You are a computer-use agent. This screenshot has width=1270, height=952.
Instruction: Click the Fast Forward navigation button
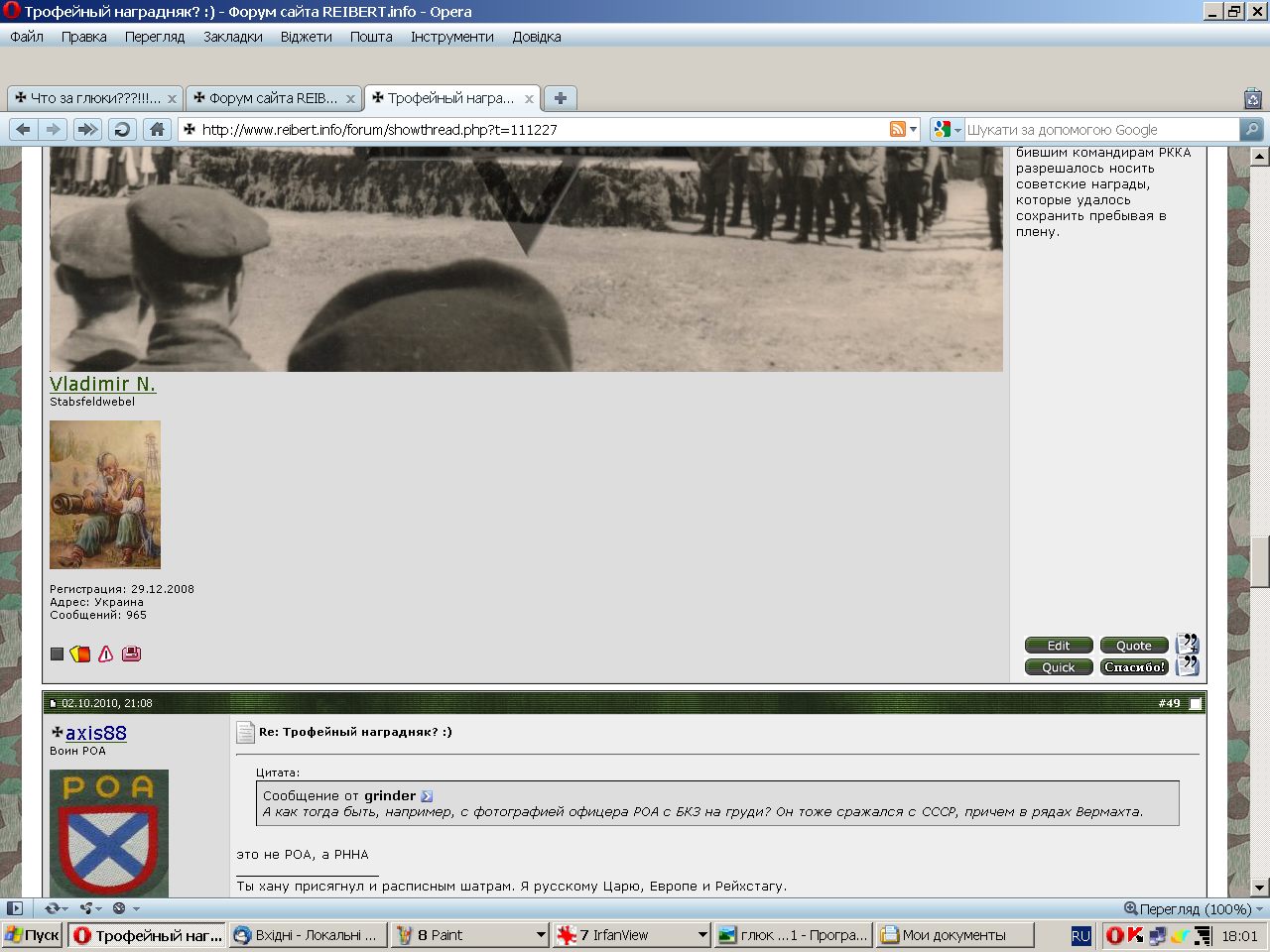pos(87,129)
